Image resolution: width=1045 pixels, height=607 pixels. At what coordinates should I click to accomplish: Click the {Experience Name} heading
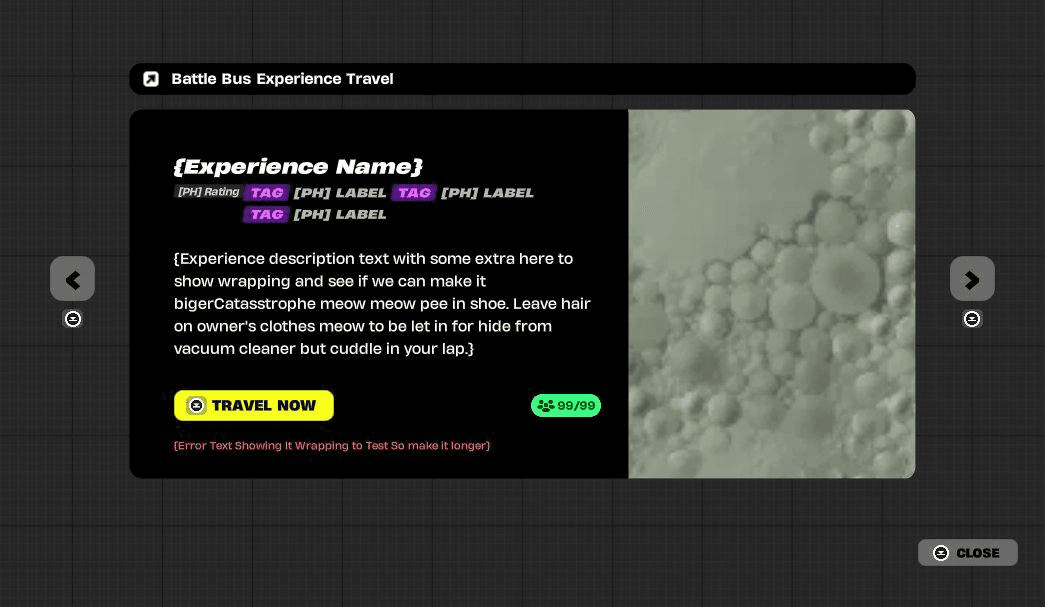coord(298,166)
